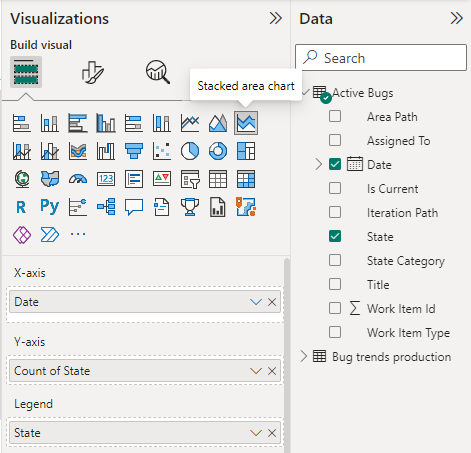Select the Power Automate visual

[50, 235]
